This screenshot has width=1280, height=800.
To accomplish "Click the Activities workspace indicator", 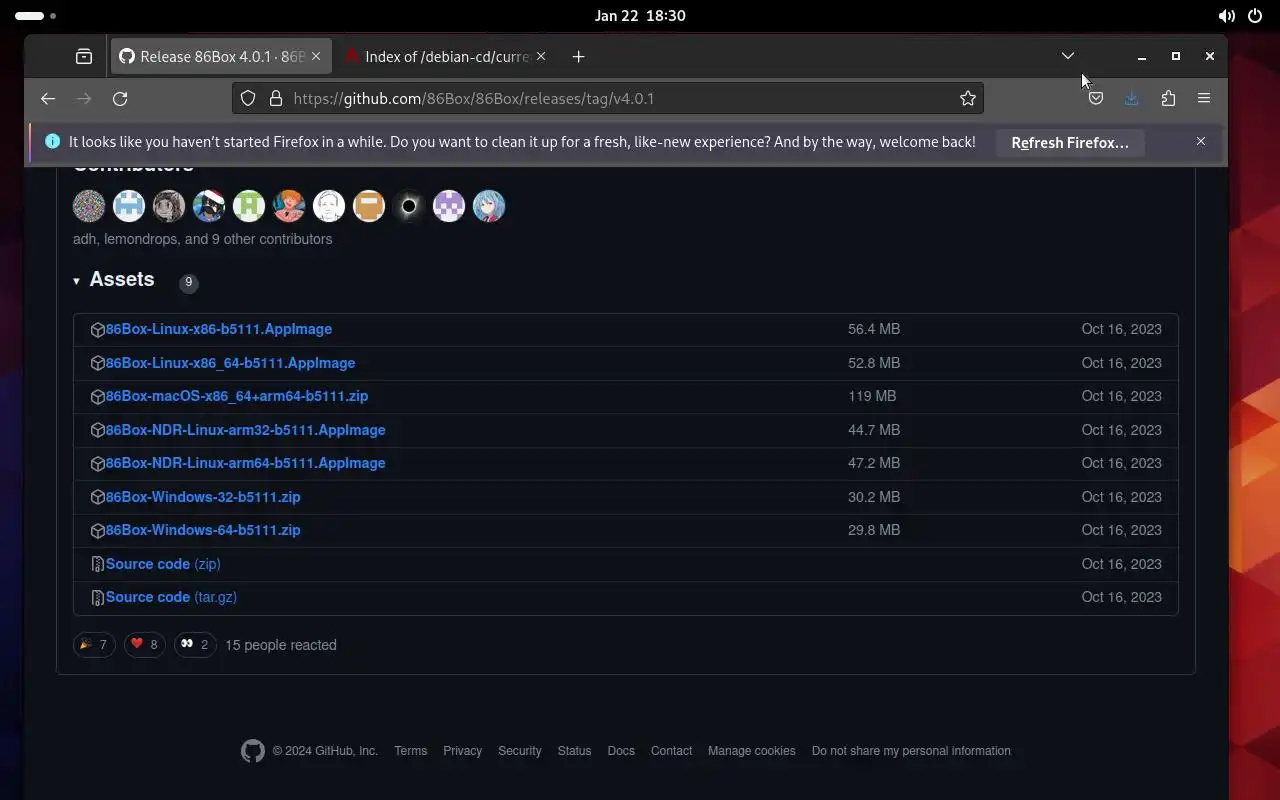I will tap(36, 16).
